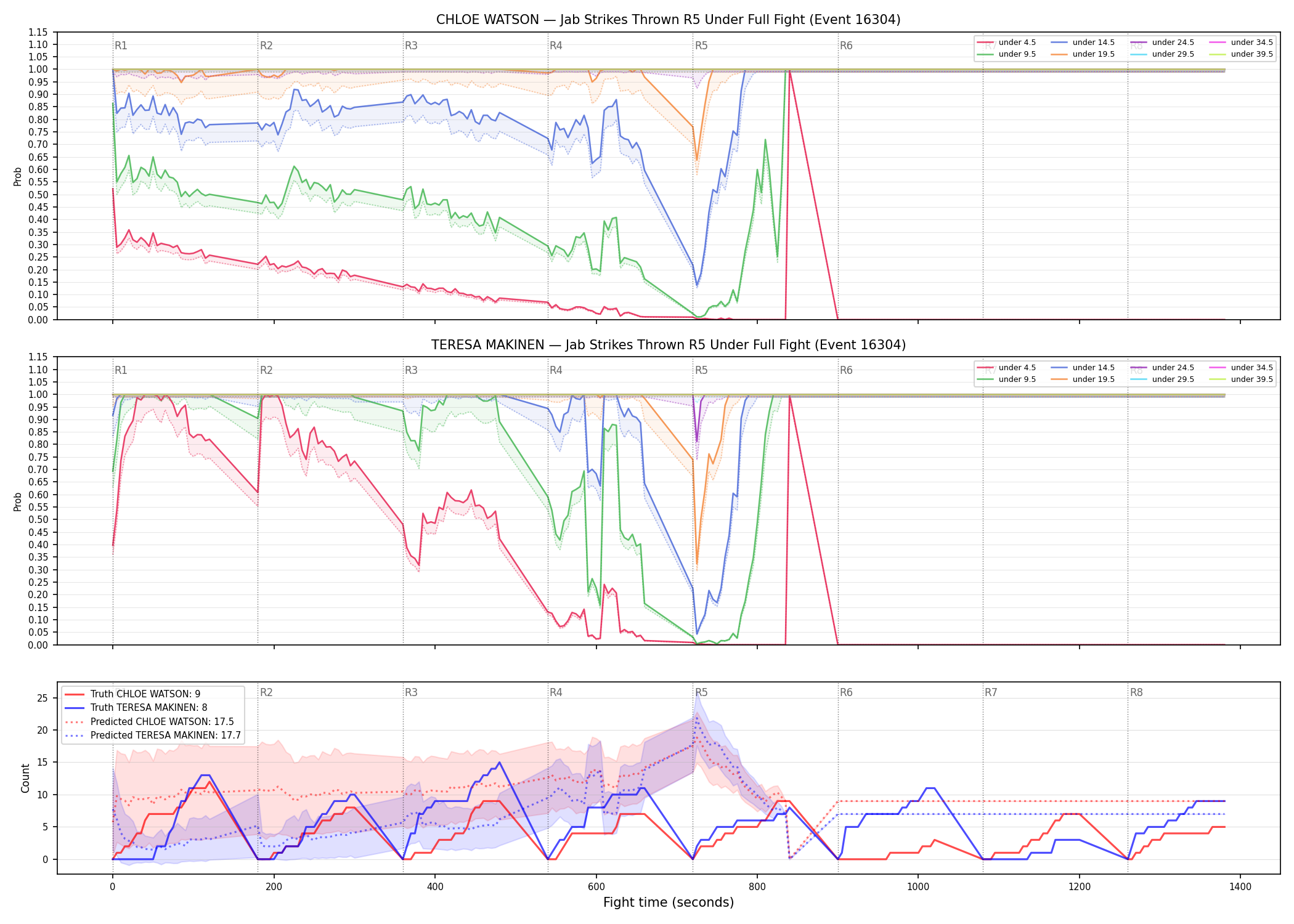Click '1.15' tick on Chloe Watson chart
This screenshot has height=924, width=1294.
click(x=38, y=32)
